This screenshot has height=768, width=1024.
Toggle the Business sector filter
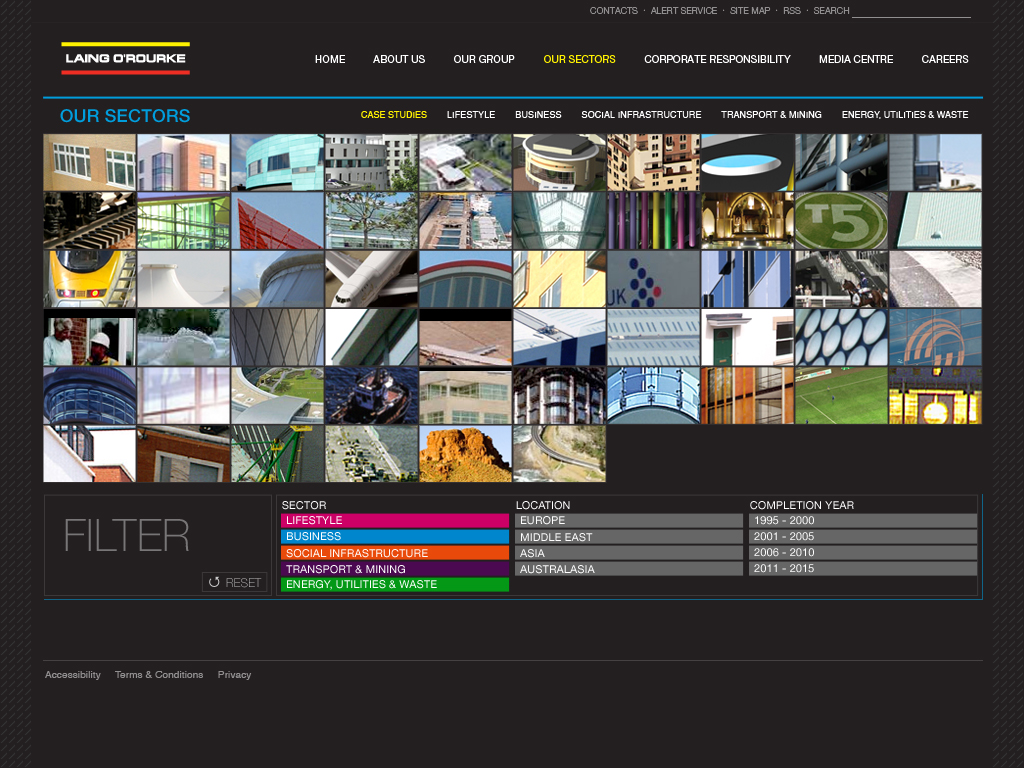pos(395,537)
